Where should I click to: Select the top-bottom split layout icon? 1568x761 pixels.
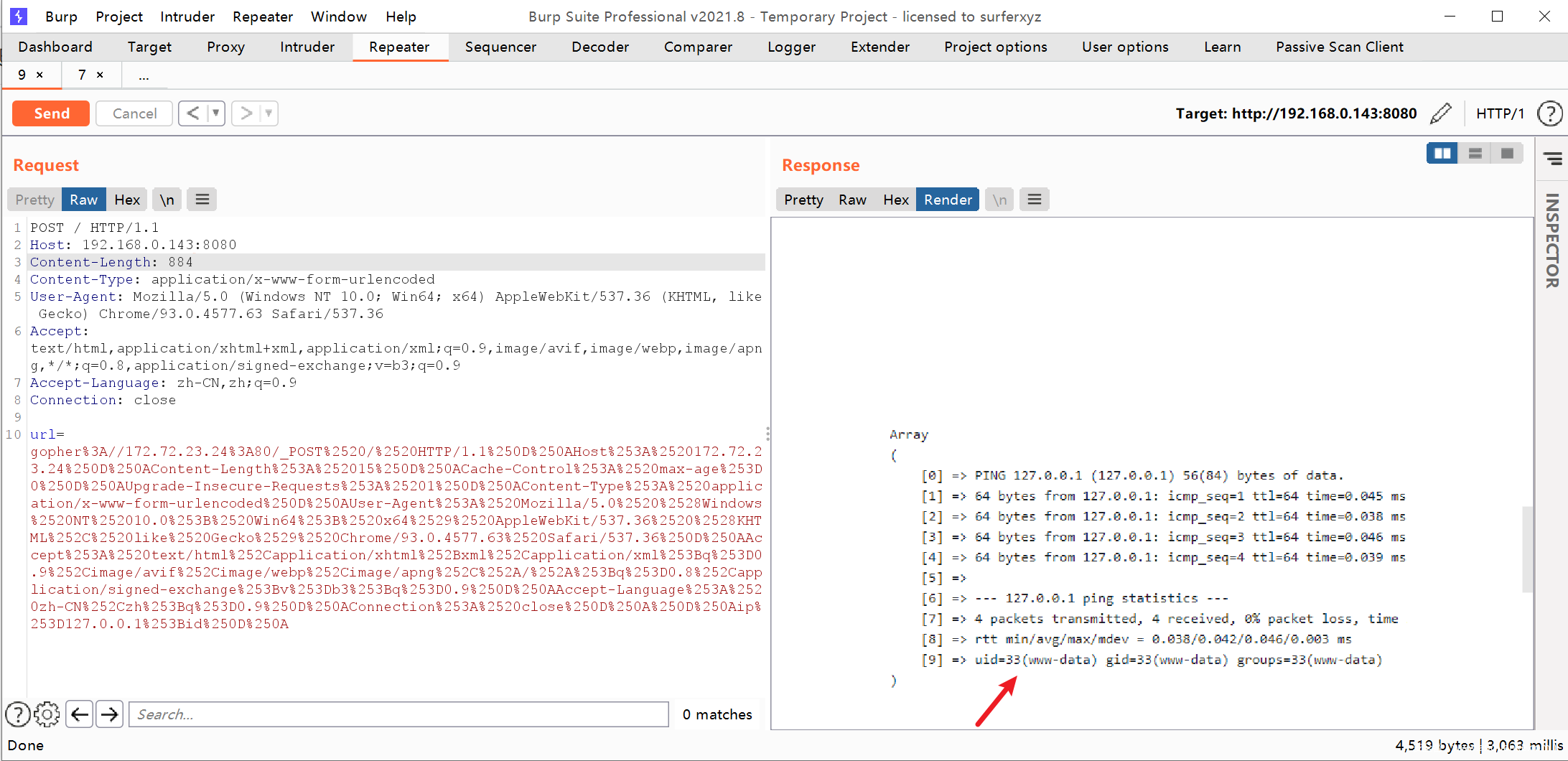coord(1475,153)
